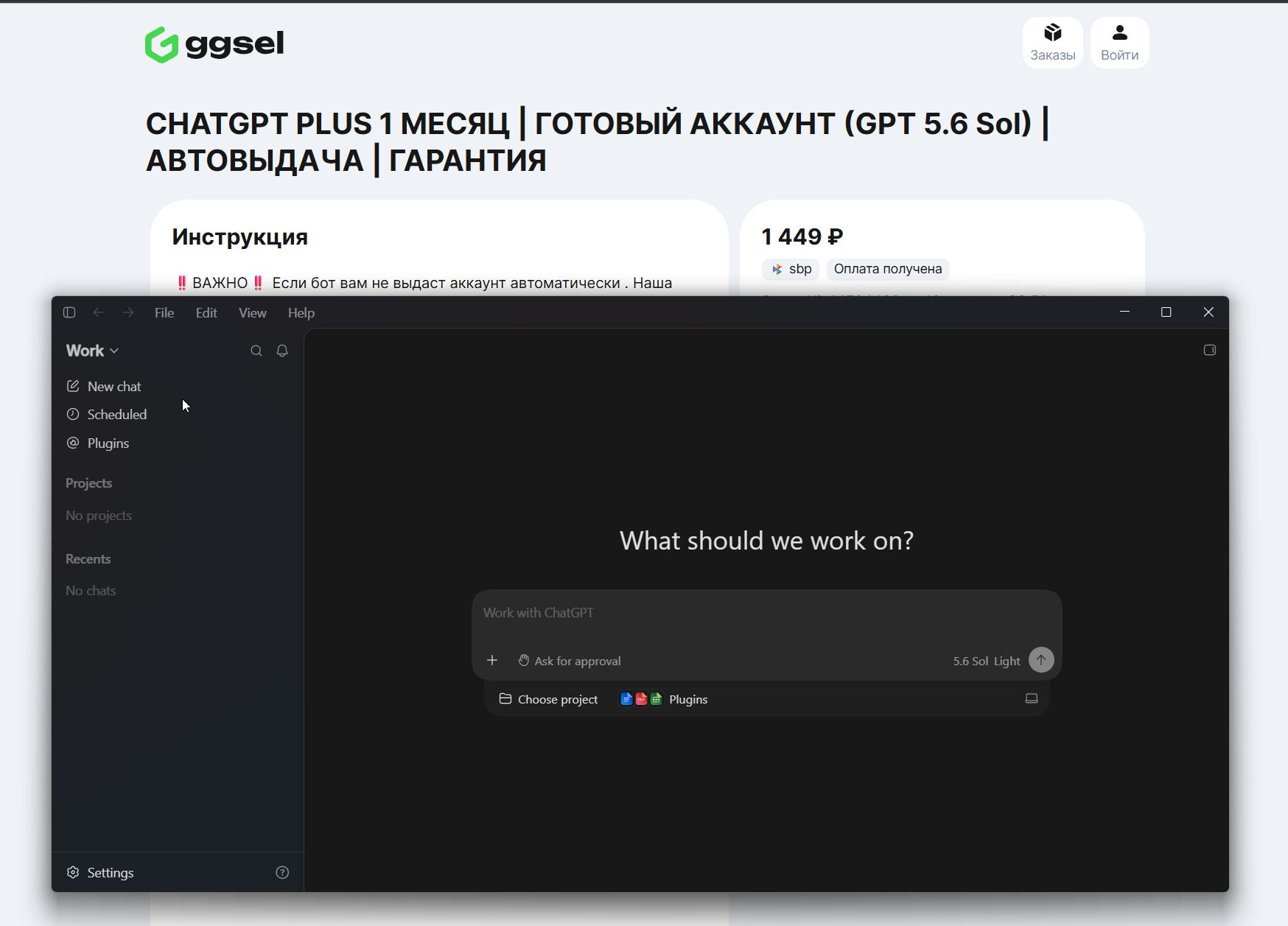Click Войти to sign in
Screen dimensions: 1288x926
(1120, 43)
